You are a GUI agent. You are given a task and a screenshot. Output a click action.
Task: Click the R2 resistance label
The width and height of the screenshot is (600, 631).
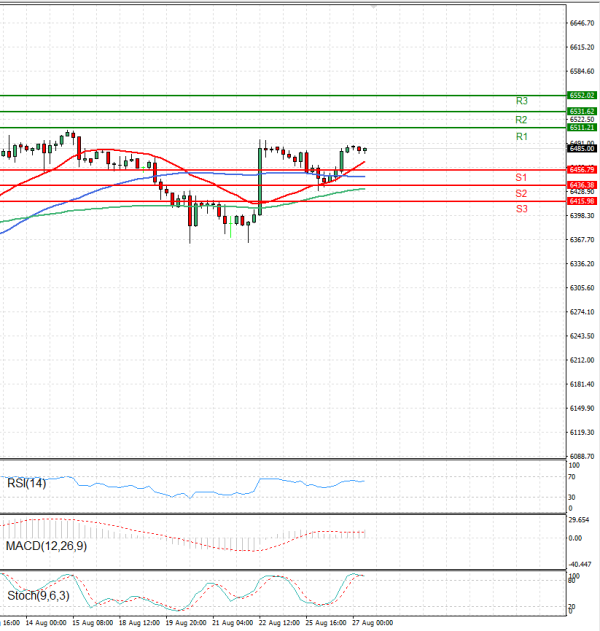click(x=521, y=120)
